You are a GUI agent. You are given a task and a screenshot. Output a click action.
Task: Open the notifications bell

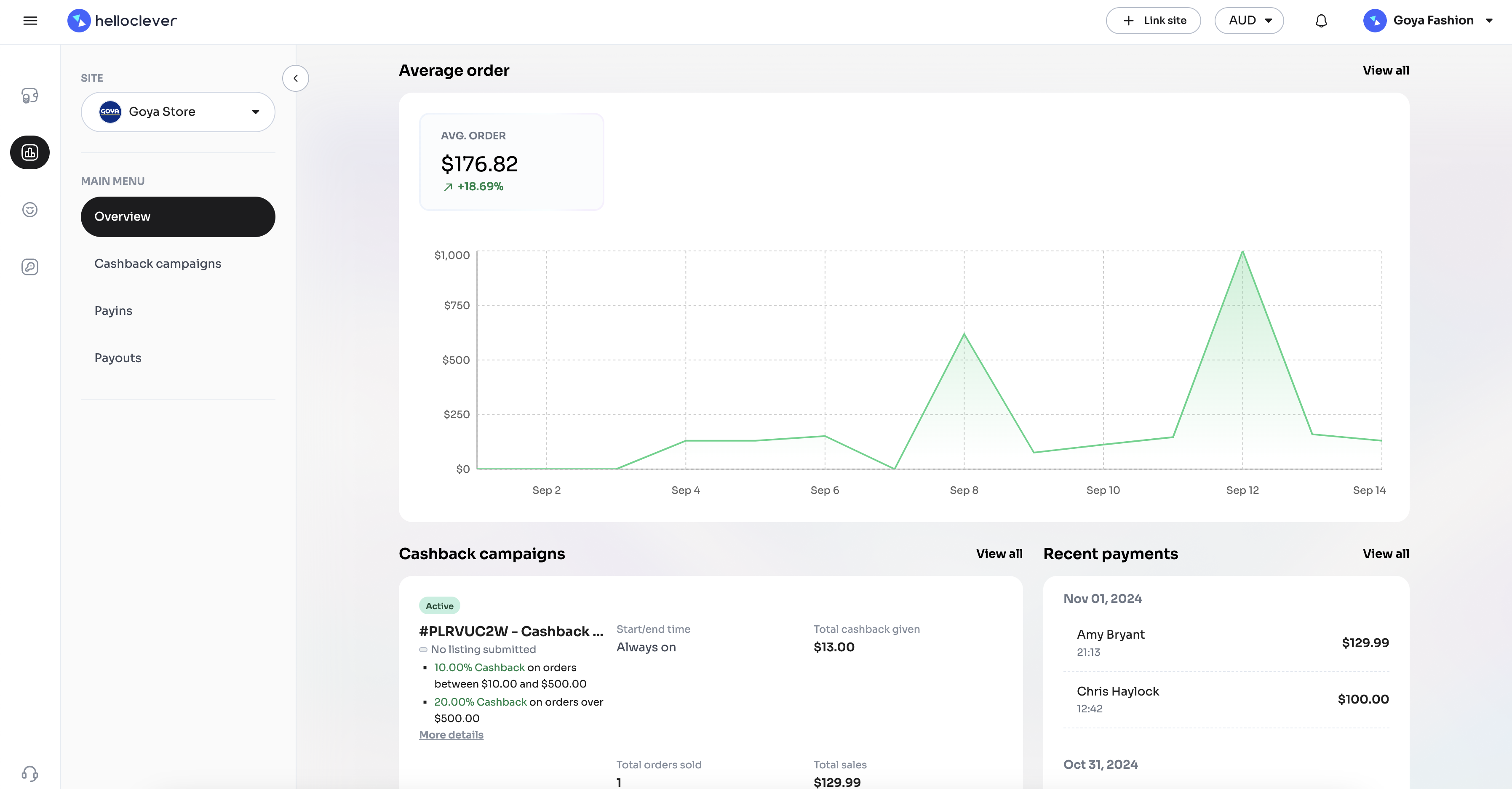(1321, 21)
